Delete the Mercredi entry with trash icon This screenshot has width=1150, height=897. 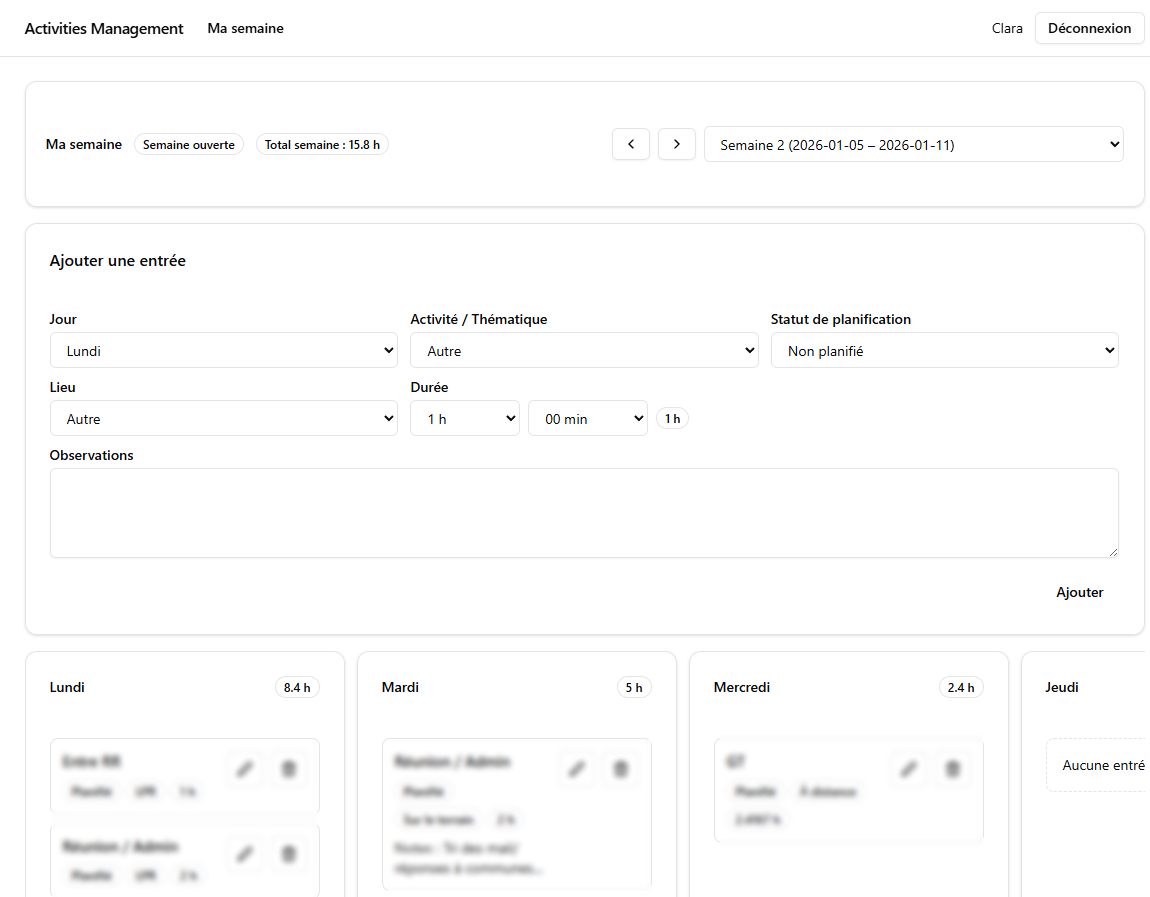click(953, 769)
